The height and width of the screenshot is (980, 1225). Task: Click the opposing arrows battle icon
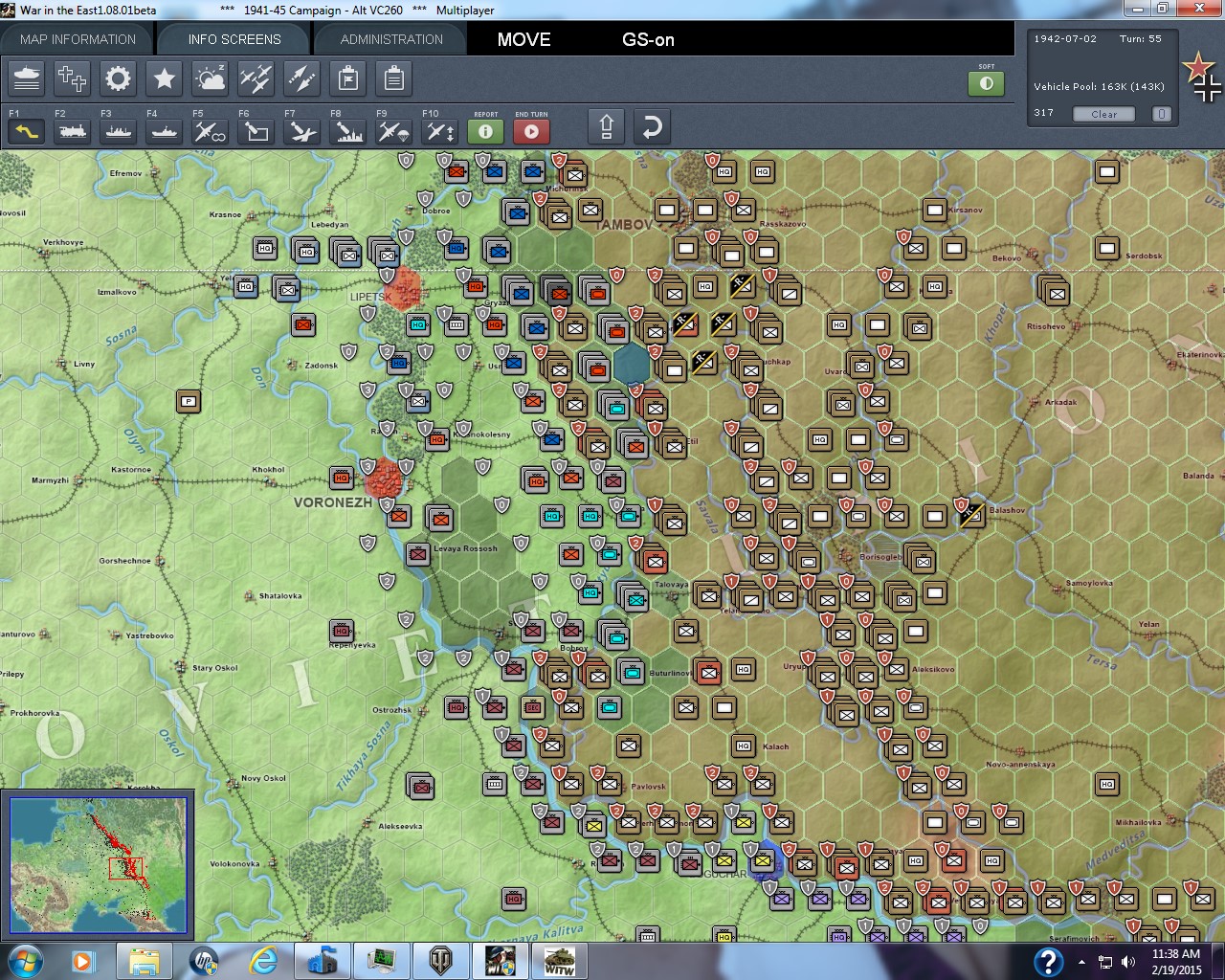pyautogui.click(x=302, y=78)
